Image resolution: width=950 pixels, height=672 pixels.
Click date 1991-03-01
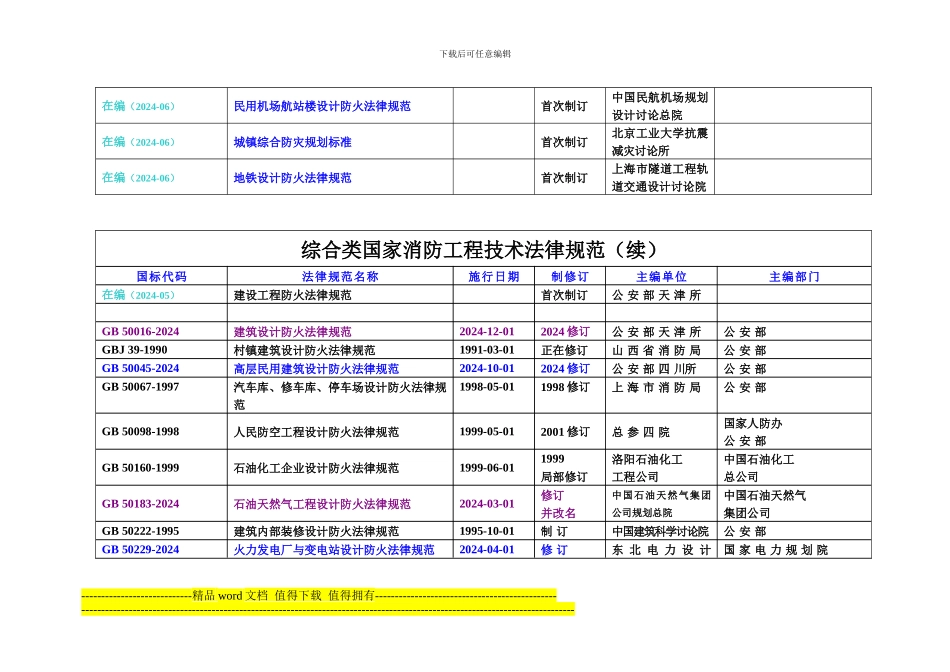pos(487,350)
